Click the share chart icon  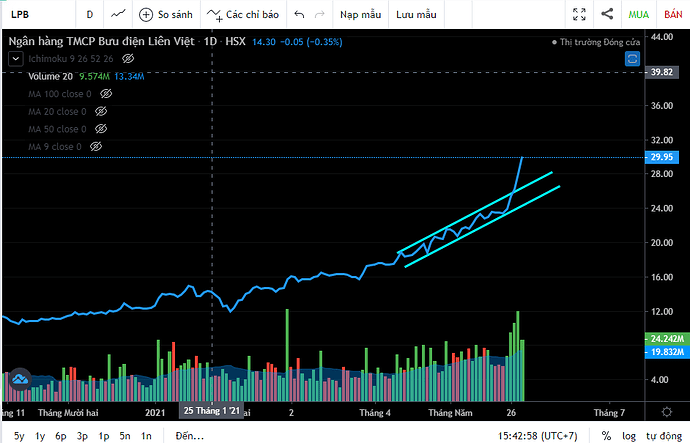pos(607,14)
